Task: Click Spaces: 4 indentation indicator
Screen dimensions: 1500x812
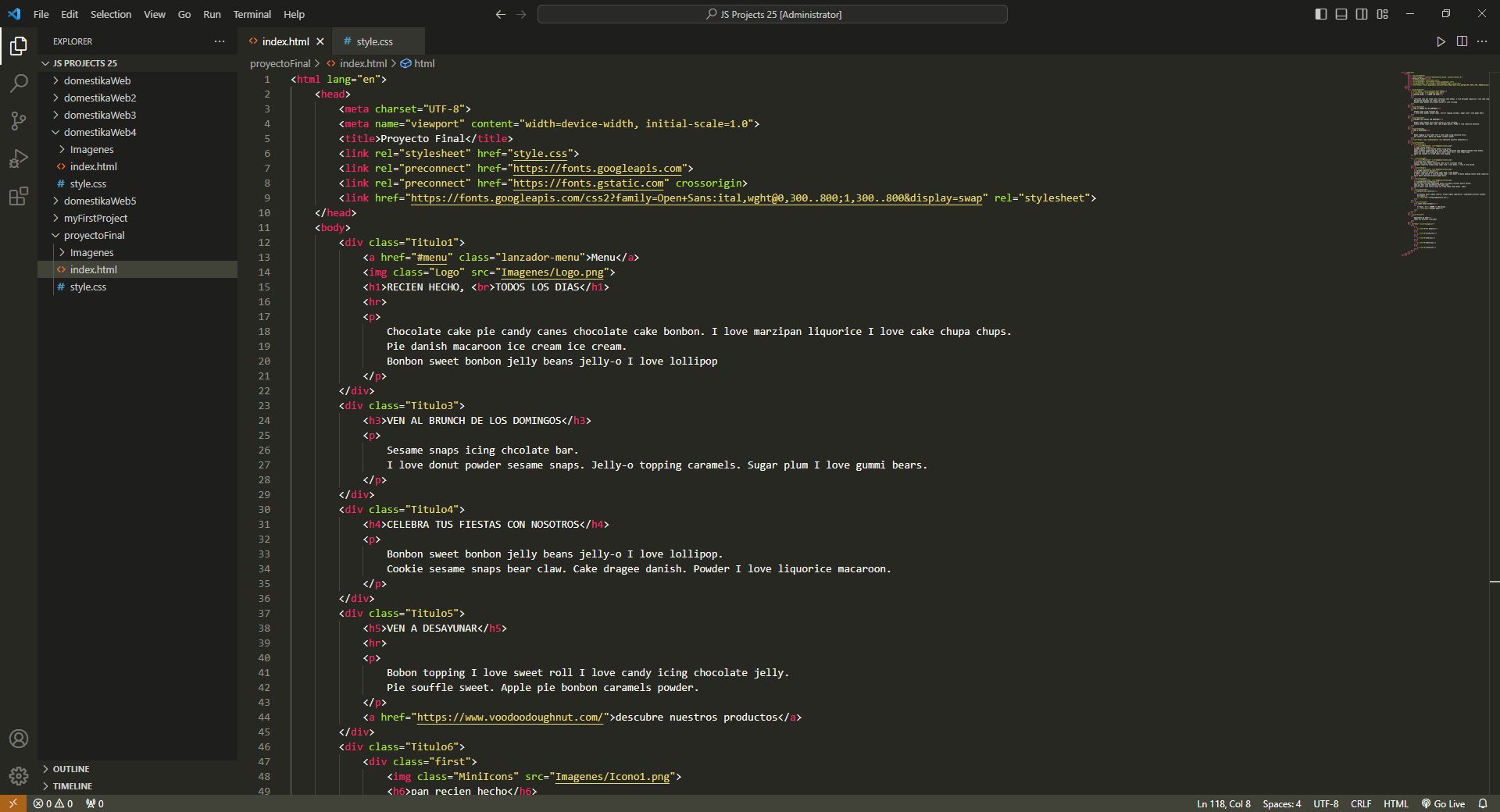Action: (x=1282, y=803)
